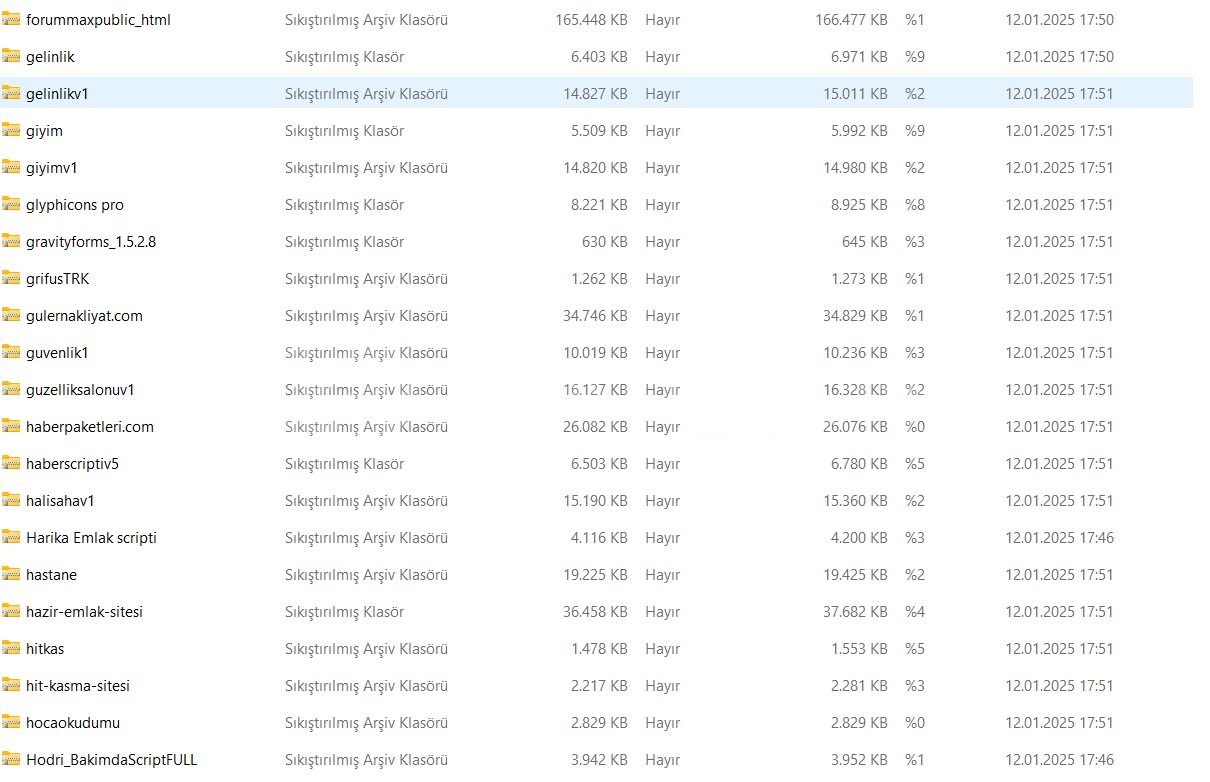Select the Hodri_BakimdaScriptFULL archive icon

click(11, 759)
